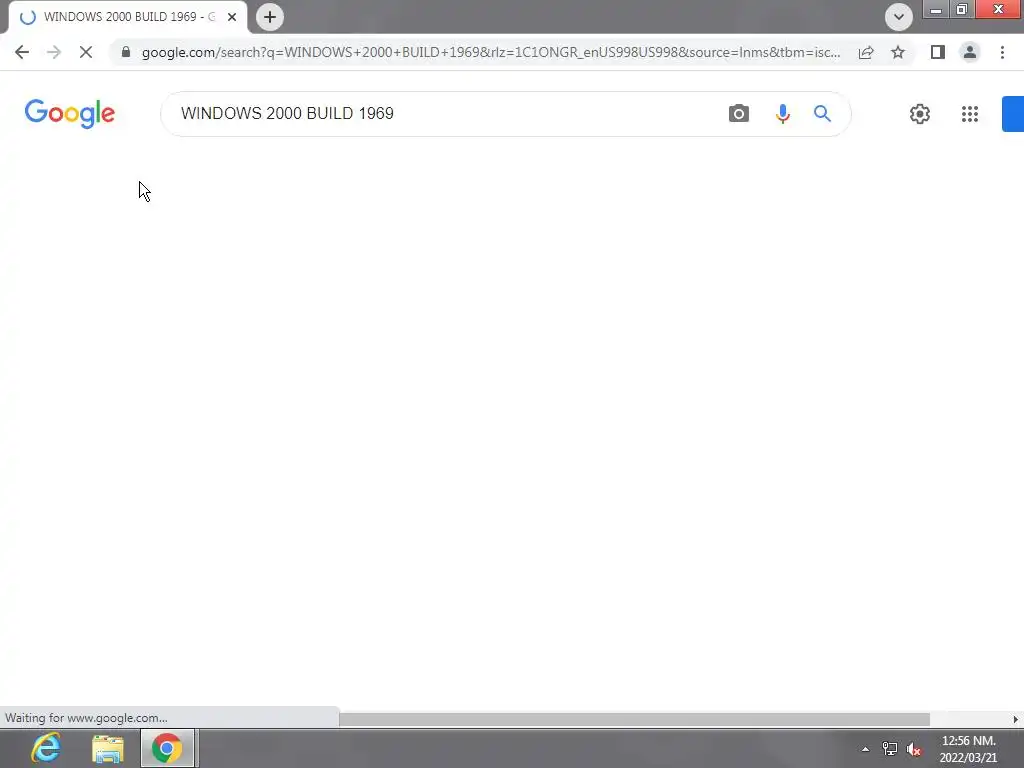Stop loading the page

tap(86, 52)
